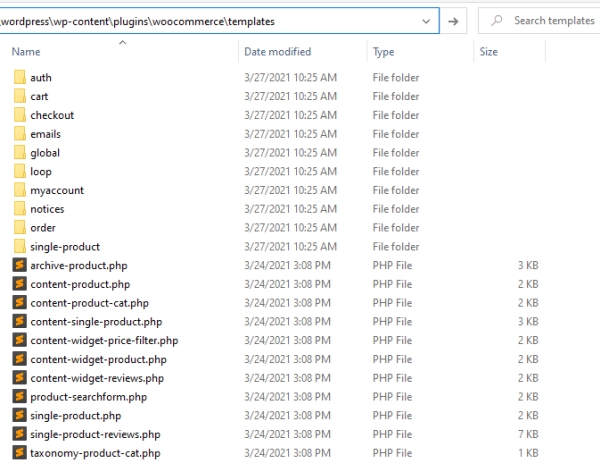Click the loop folder icon

click(x=20, y=171)
